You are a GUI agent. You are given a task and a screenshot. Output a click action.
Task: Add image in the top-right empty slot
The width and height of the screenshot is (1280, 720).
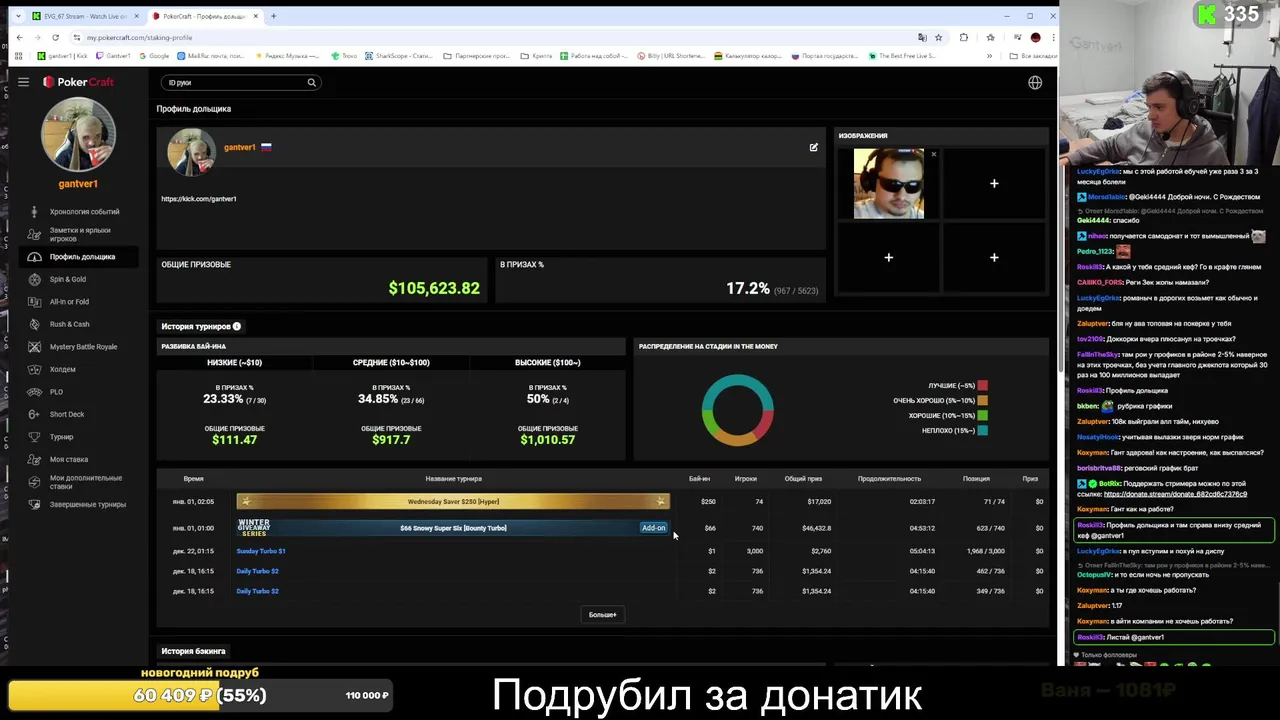pyautogui.click(x=994, y=183)
